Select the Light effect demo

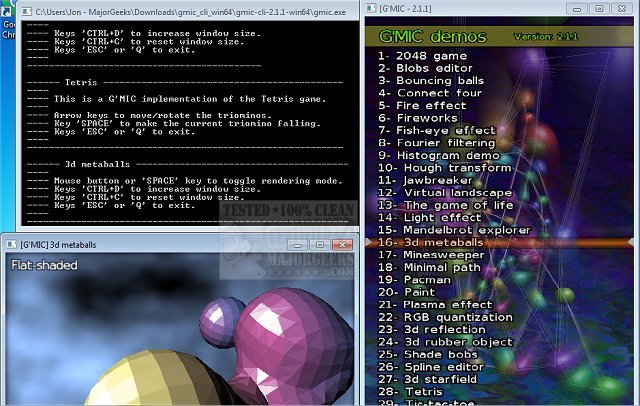[x=429, y=217]
